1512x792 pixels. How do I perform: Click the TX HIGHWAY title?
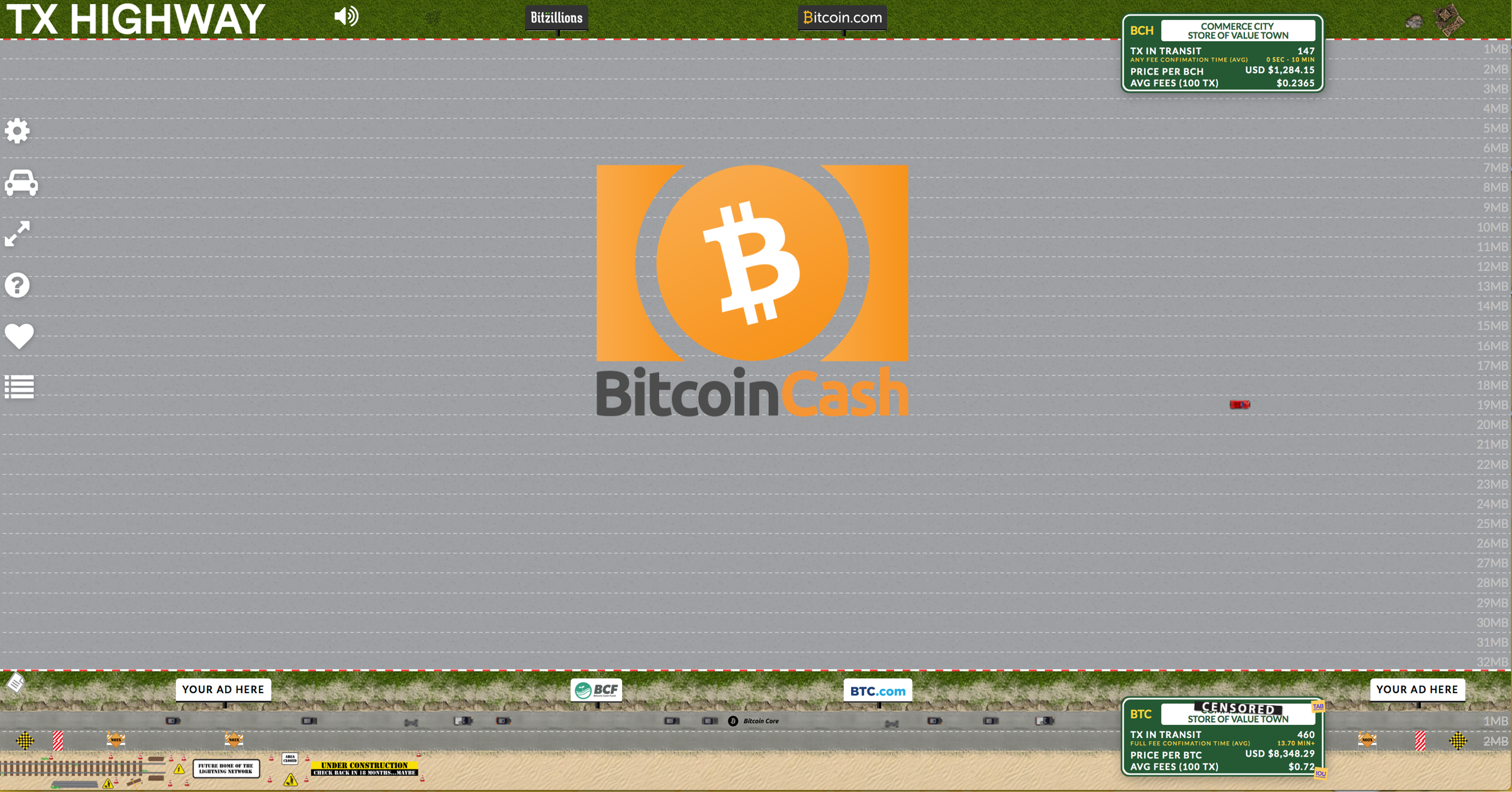click(136, 19)
